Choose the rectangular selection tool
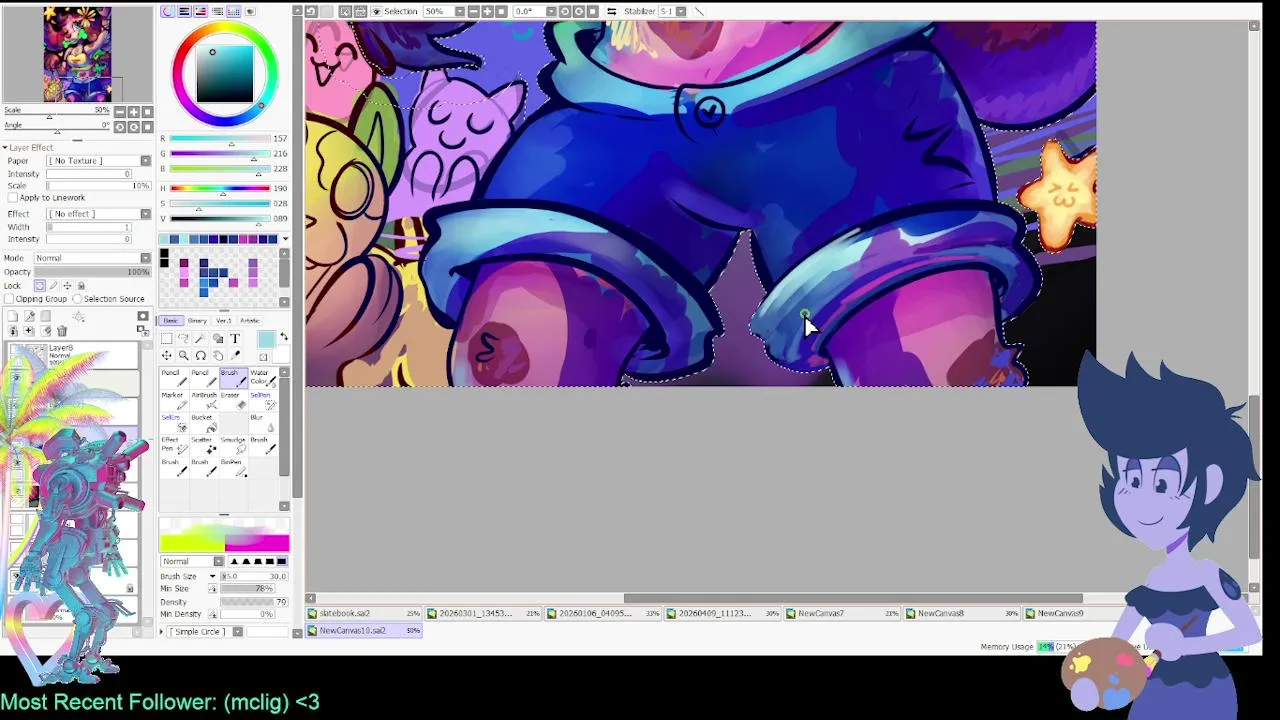1280x720 pixels. (x=167, y=338)
